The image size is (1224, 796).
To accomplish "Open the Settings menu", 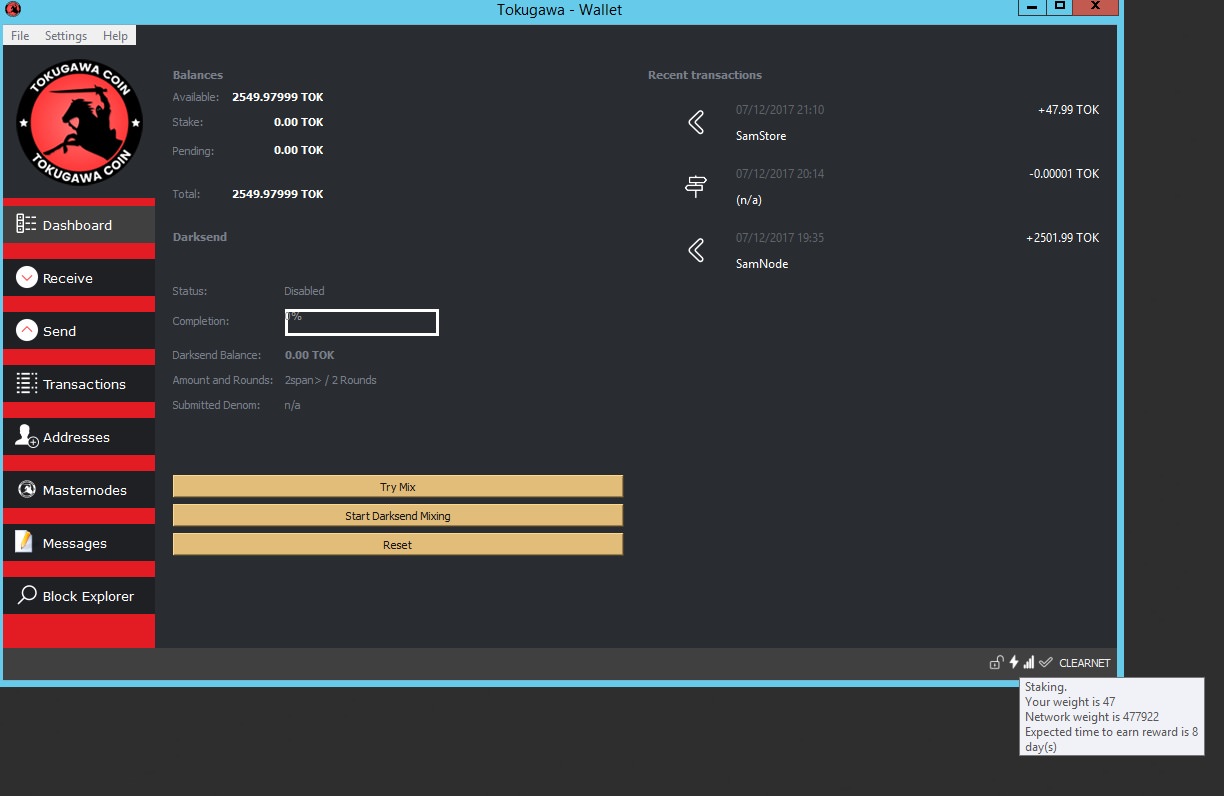I will click(66, 36).
